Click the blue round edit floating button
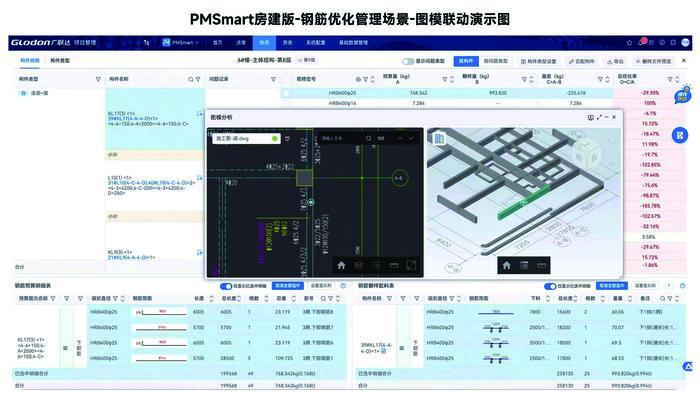Screen dimensions: 700x394 coord(680,135)
